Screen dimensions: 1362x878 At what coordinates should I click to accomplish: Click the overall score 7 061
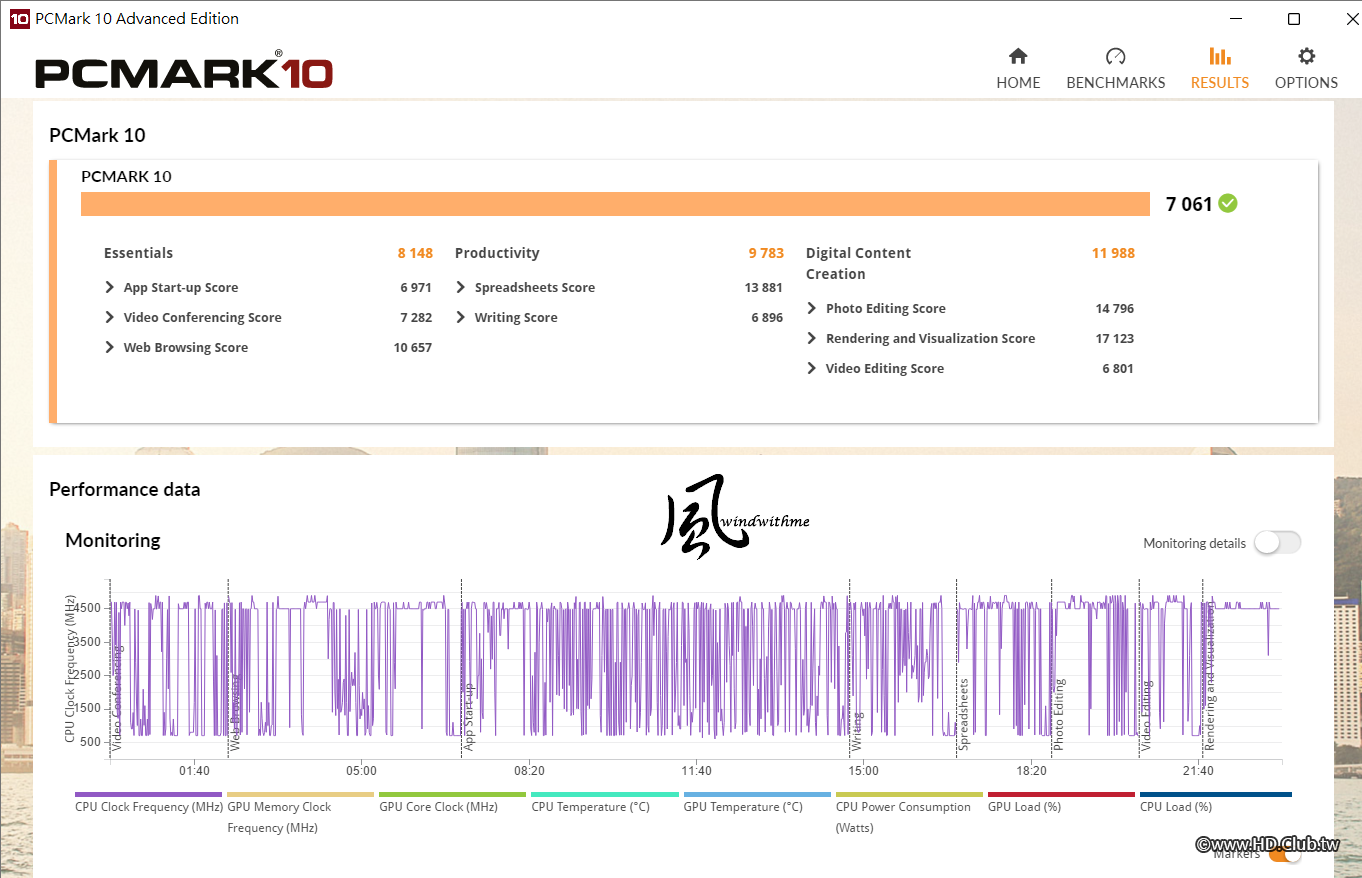pos(1189,204)
